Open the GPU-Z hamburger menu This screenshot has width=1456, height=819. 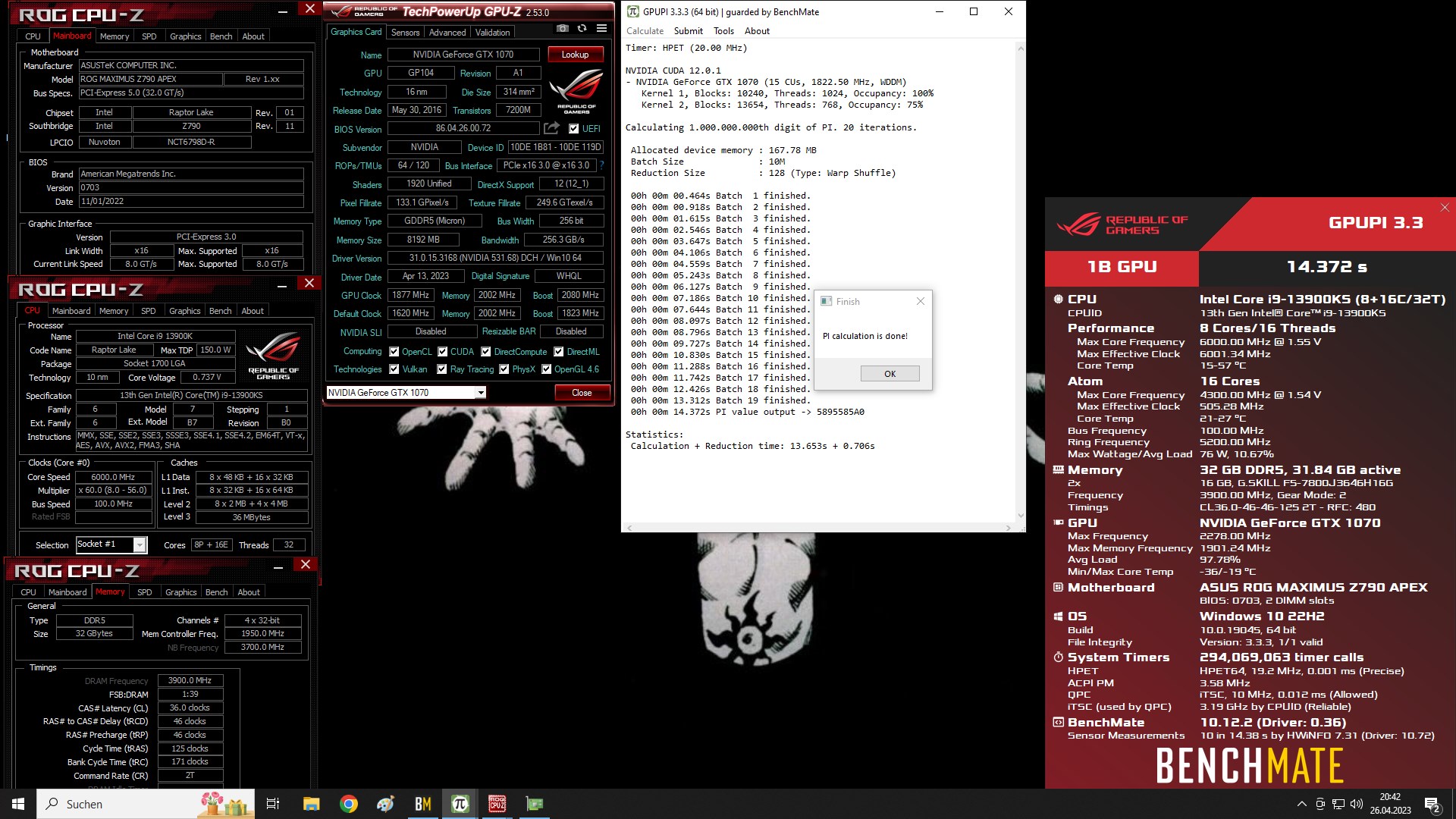pos(601,29)
